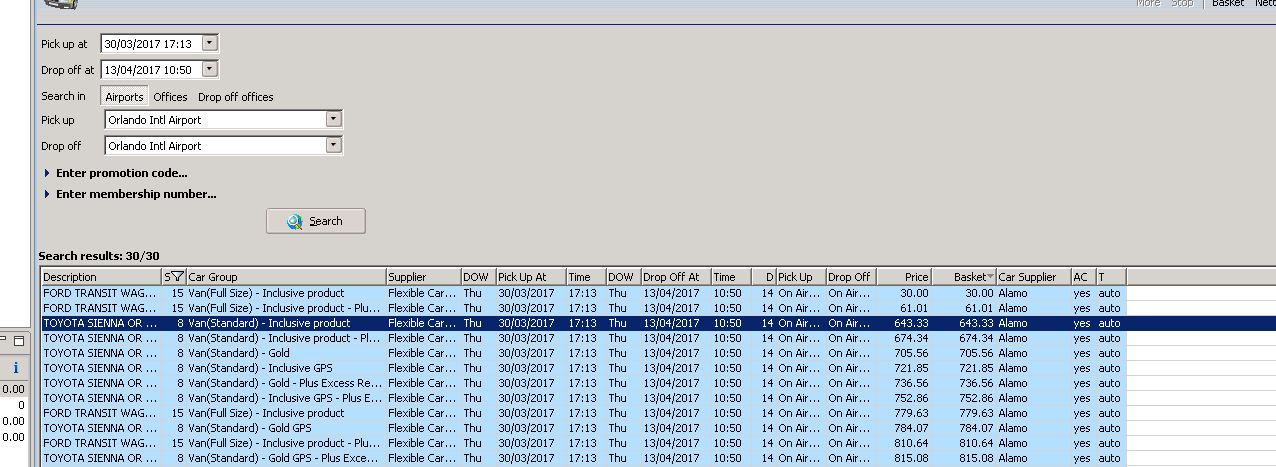This screenshot has width=1276, height=467.
Task: Sort by Car Supplier column header
Action: [1033, 277]
